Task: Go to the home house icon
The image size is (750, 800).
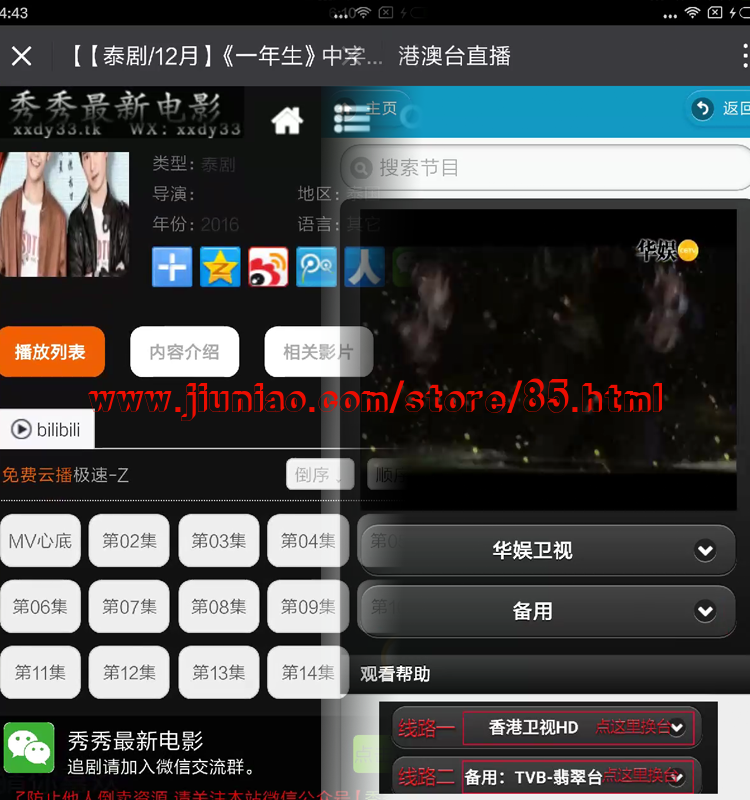Action: [287, 120]
